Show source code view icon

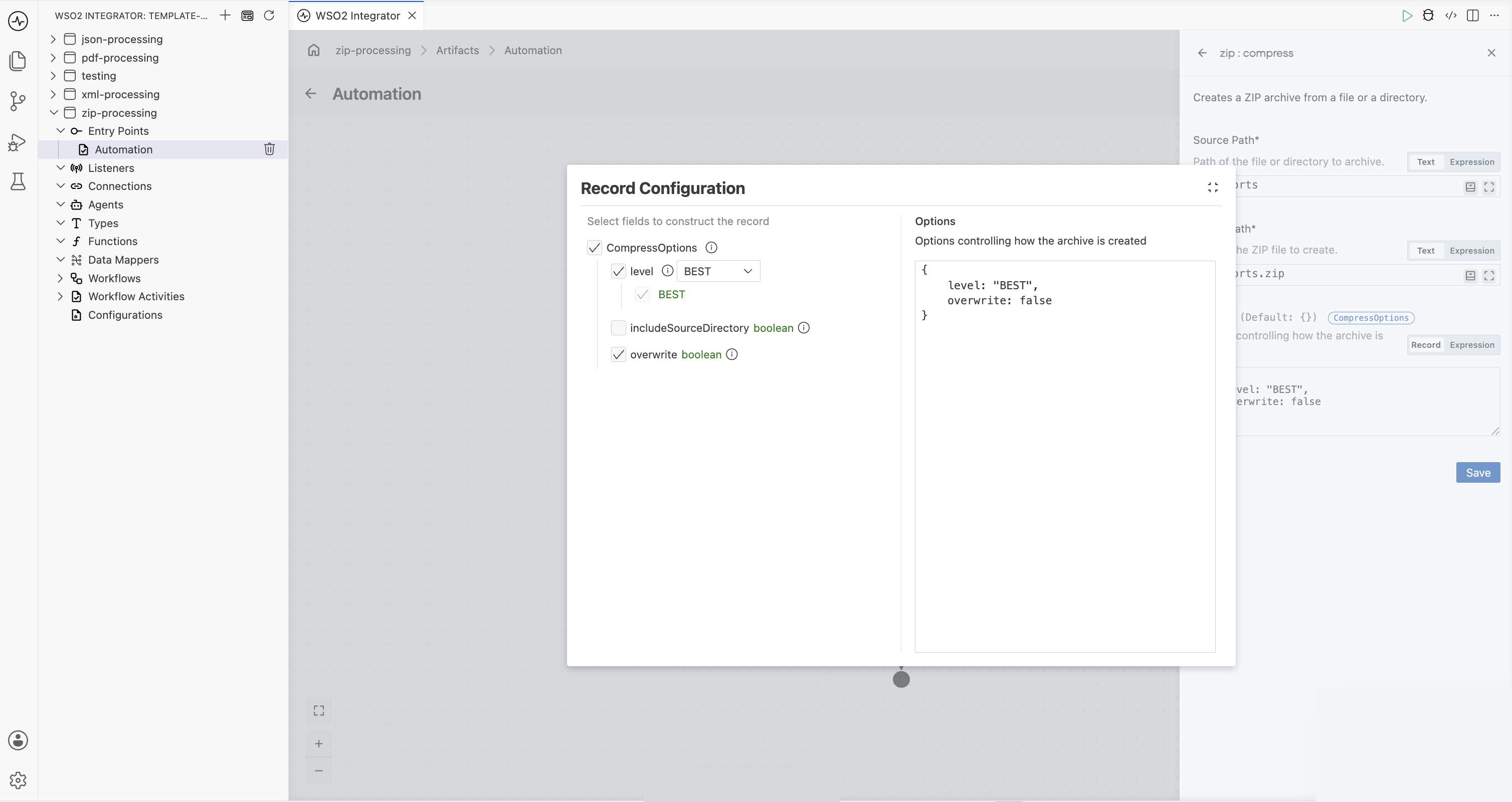point(1451,16)
